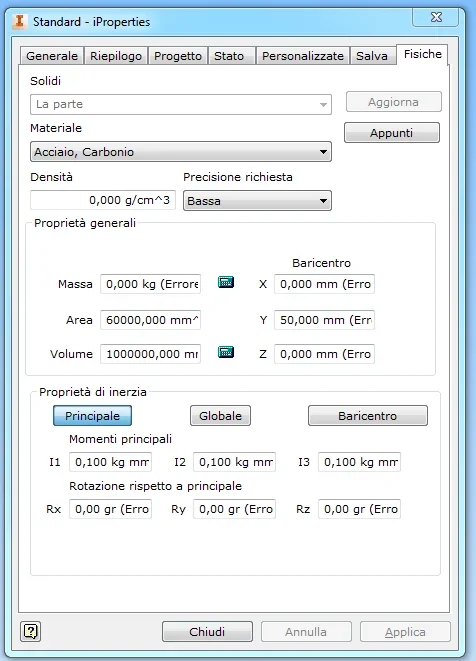Click the Massa value field
This screenshot has width=476, height=661.
pos(151,284)
